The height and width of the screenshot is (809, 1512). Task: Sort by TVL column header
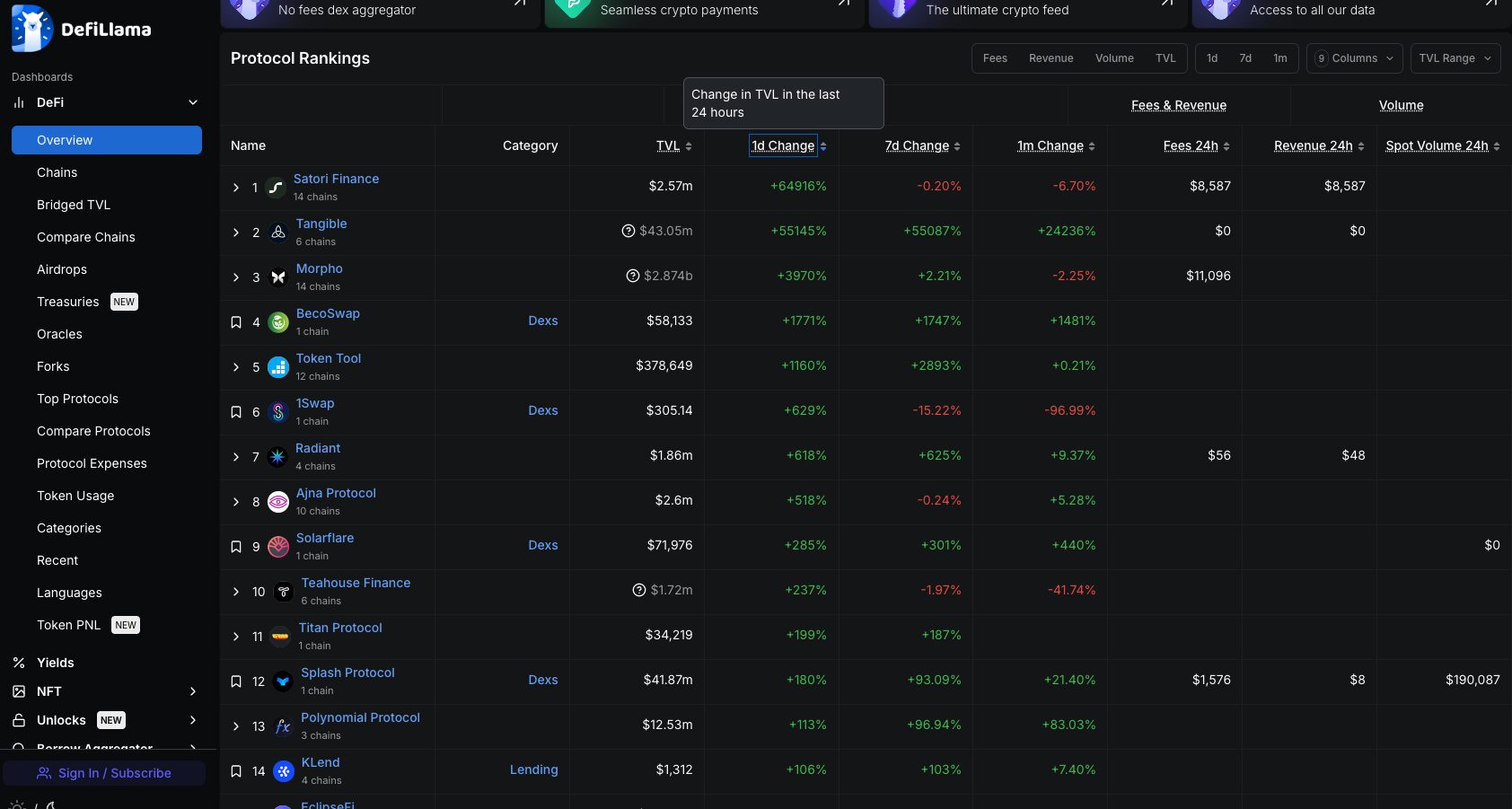(x=668, y=145)
